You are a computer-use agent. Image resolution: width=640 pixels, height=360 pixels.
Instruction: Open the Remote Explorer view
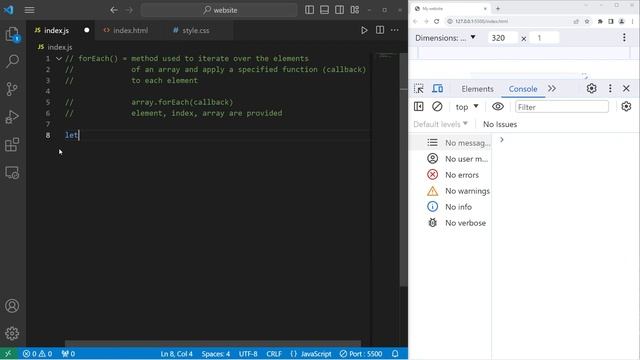coord(12,173)
